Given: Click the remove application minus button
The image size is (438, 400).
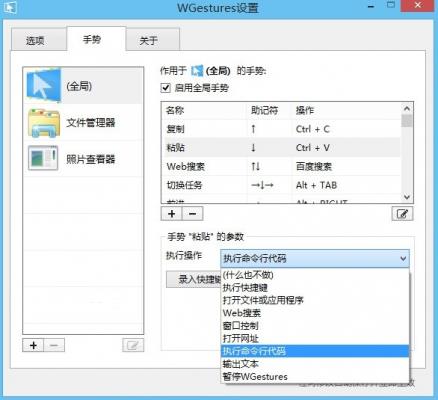Looking at the screenshot, I should point(54,345).
